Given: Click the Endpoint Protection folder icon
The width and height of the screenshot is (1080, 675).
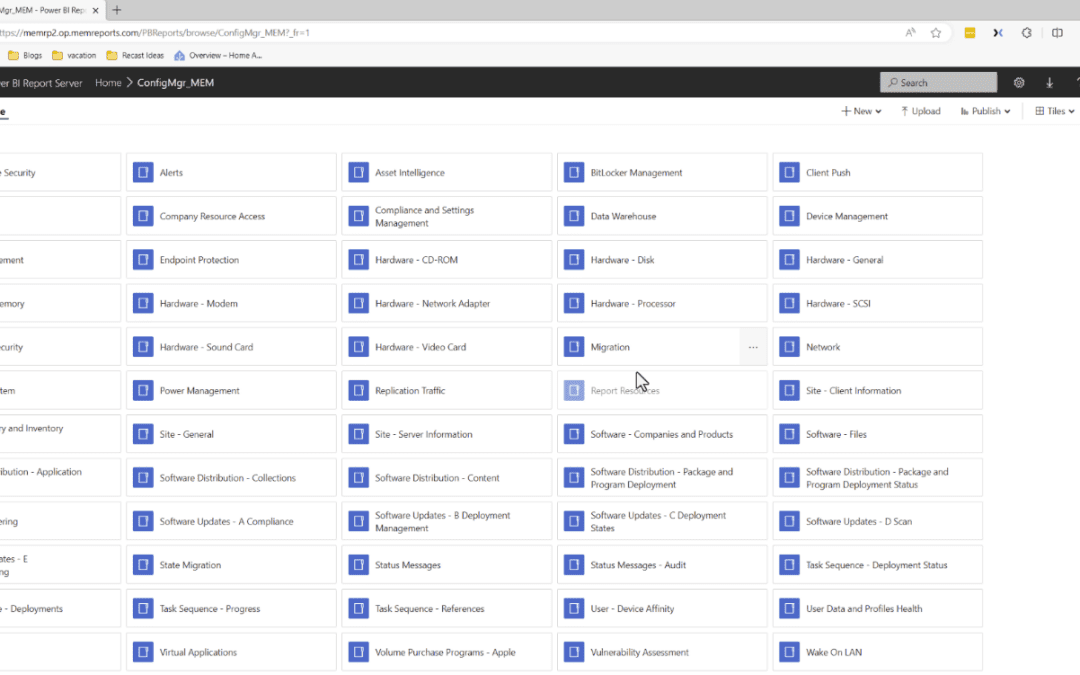Looking at the screenshot, I should (x=143, y=260).
